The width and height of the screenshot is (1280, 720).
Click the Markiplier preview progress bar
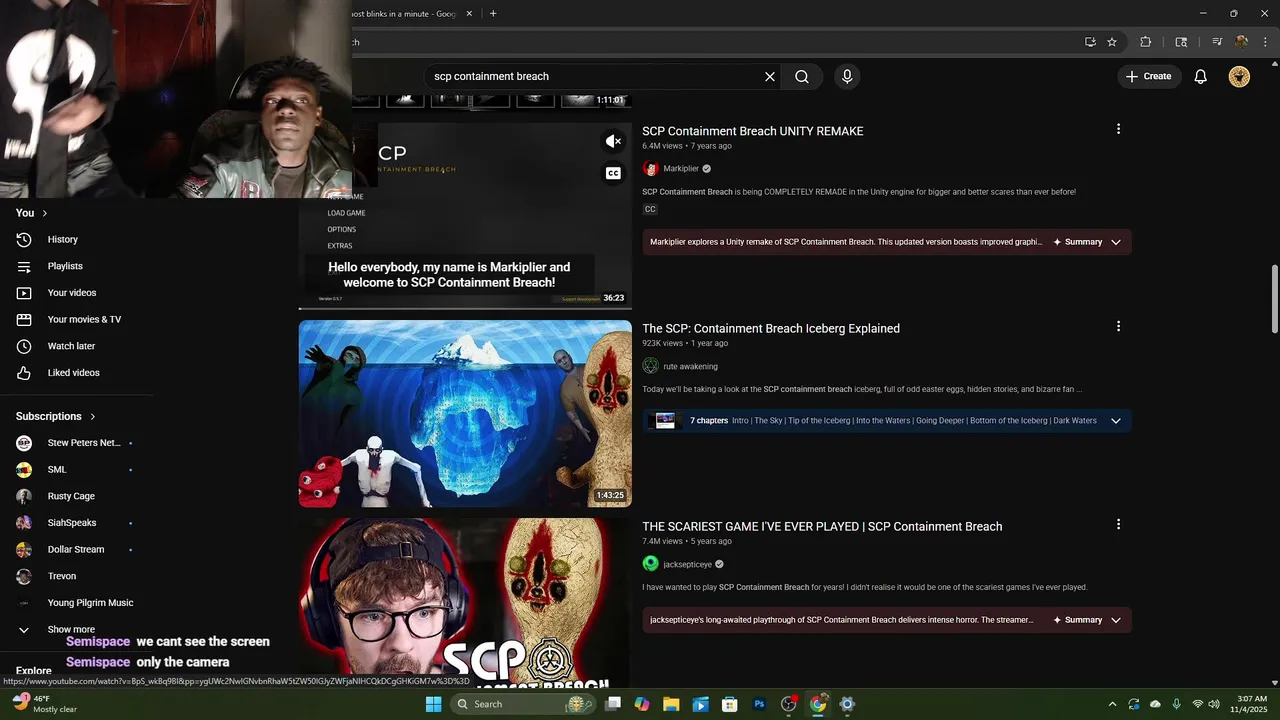[x=465, y=308]
